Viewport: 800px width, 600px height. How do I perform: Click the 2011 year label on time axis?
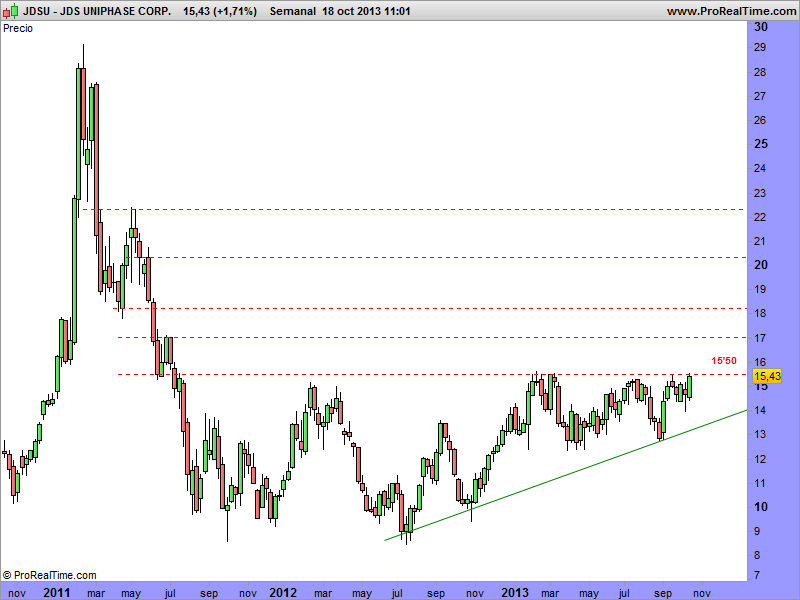click(x=57, y=592)
